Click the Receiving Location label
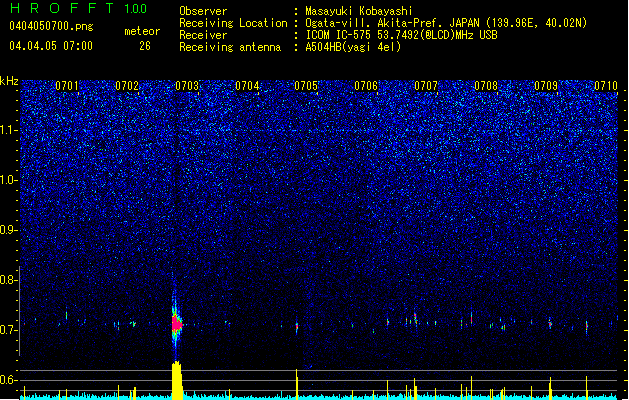The height and width of the screenshot is (400, 629). pos(233,23)
